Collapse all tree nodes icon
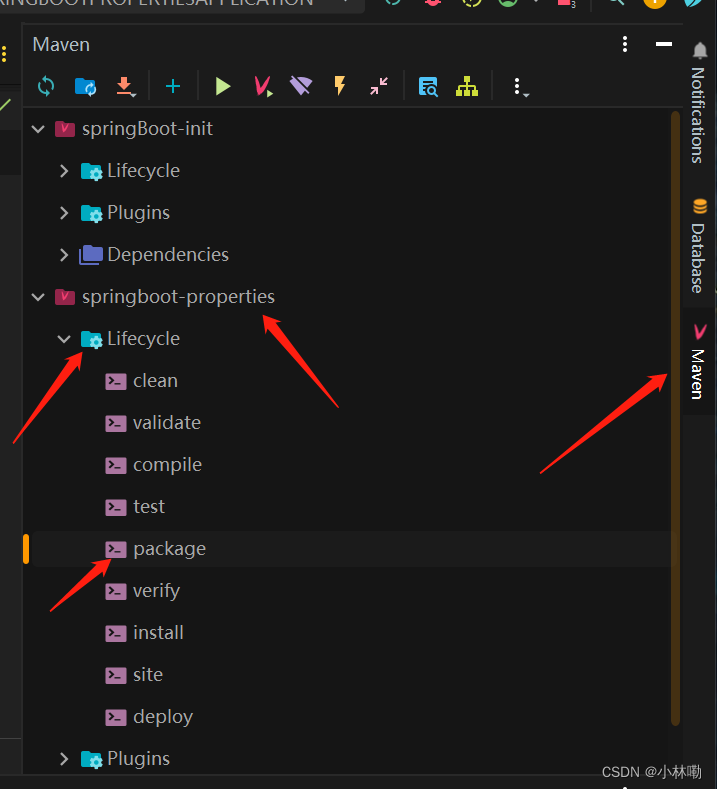This screenshot has height=789, width=717. click(379, 86)
